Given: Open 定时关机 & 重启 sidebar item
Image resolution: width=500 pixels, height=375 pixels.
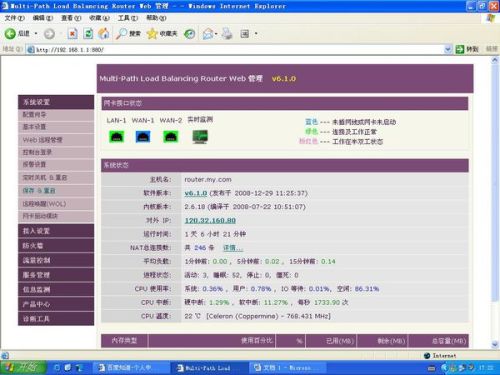Looking at the screenshot, I should click(56, 178).
